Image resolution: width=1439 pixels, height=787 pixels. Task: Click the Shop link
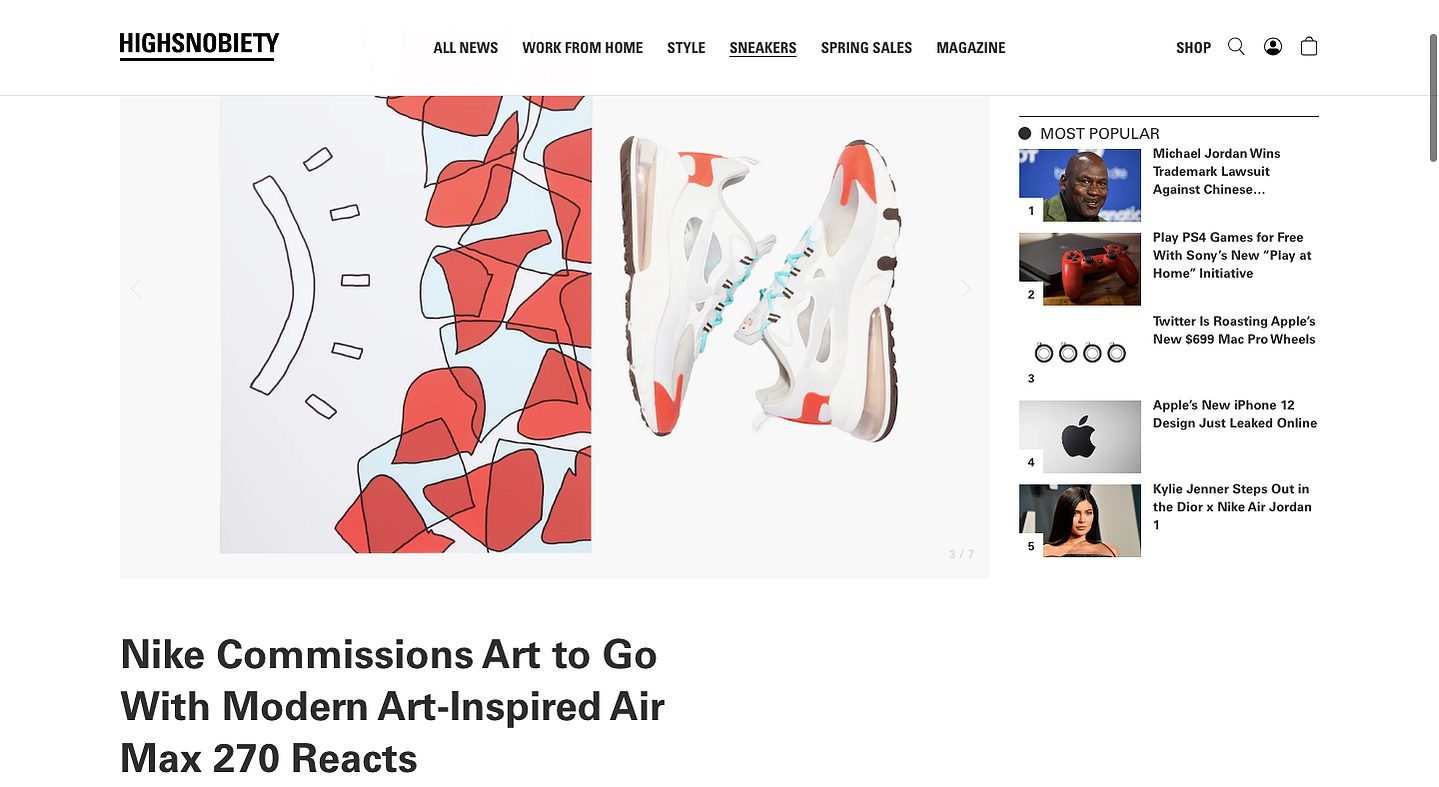click(x=1193, y=48)
